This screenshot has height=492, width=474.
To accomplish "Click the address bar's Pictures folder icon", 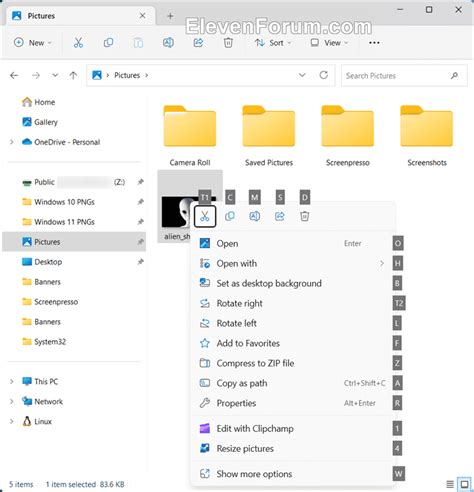I will pyautogui.click(x=97, y=75).
